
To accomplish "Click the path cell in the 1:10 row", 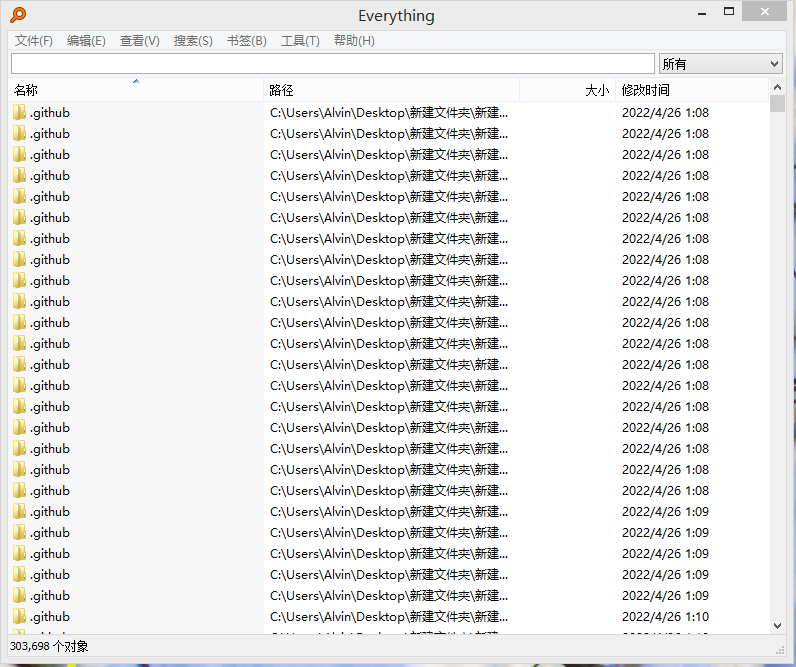I will pos(389,617).
